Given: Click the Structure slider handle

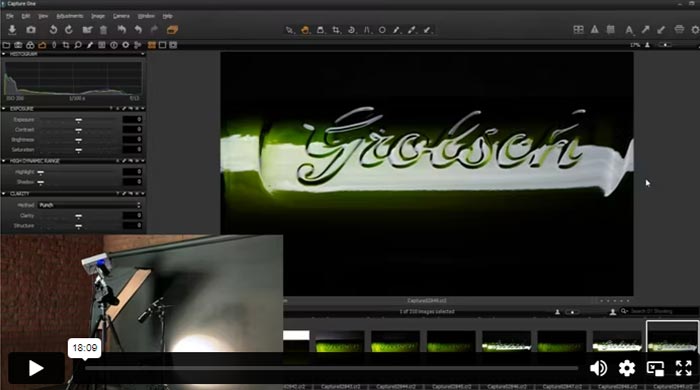Looking at the screenshot, I should 79,226.
